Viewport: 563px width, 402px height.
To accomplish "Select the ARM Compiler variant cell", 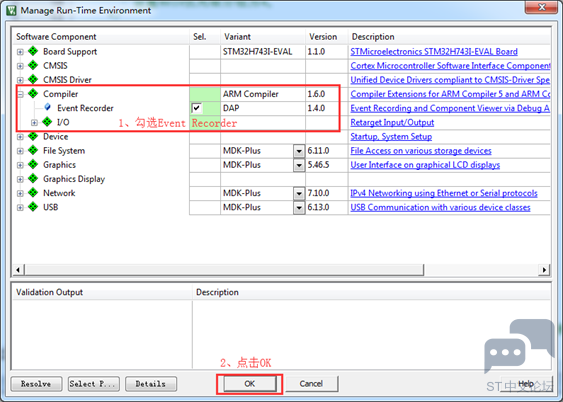I will point(263,94).
